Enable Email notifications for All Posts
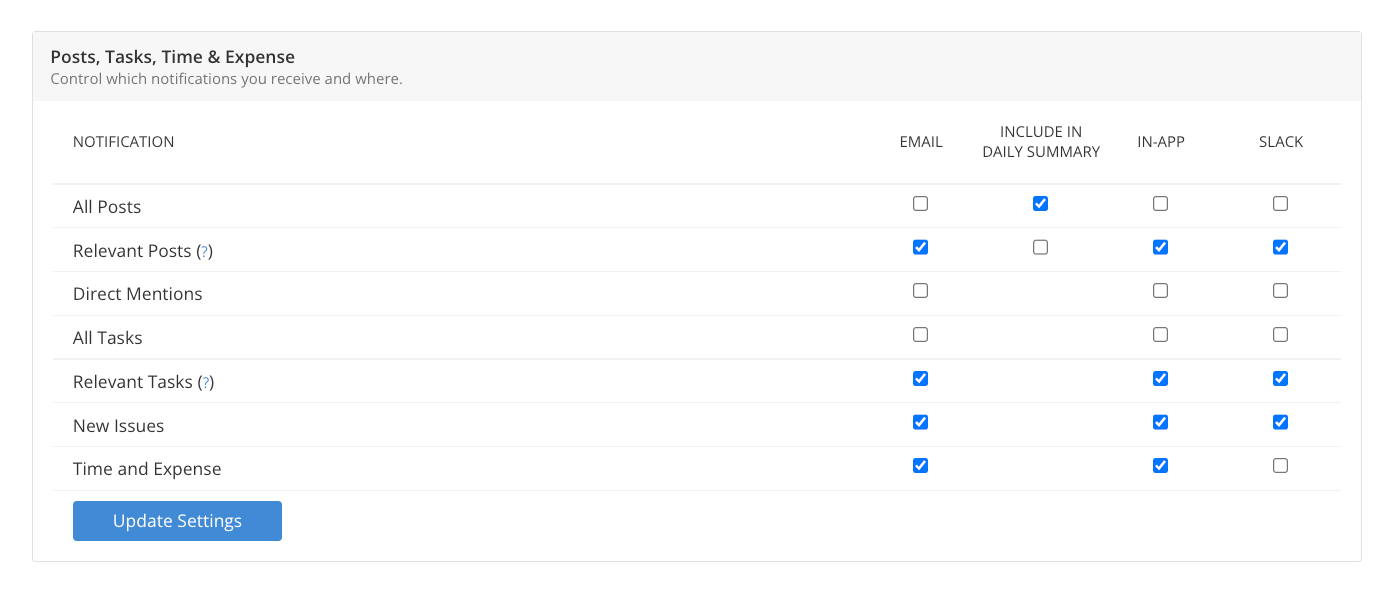 pyautogui.click(x=920, y=204)
